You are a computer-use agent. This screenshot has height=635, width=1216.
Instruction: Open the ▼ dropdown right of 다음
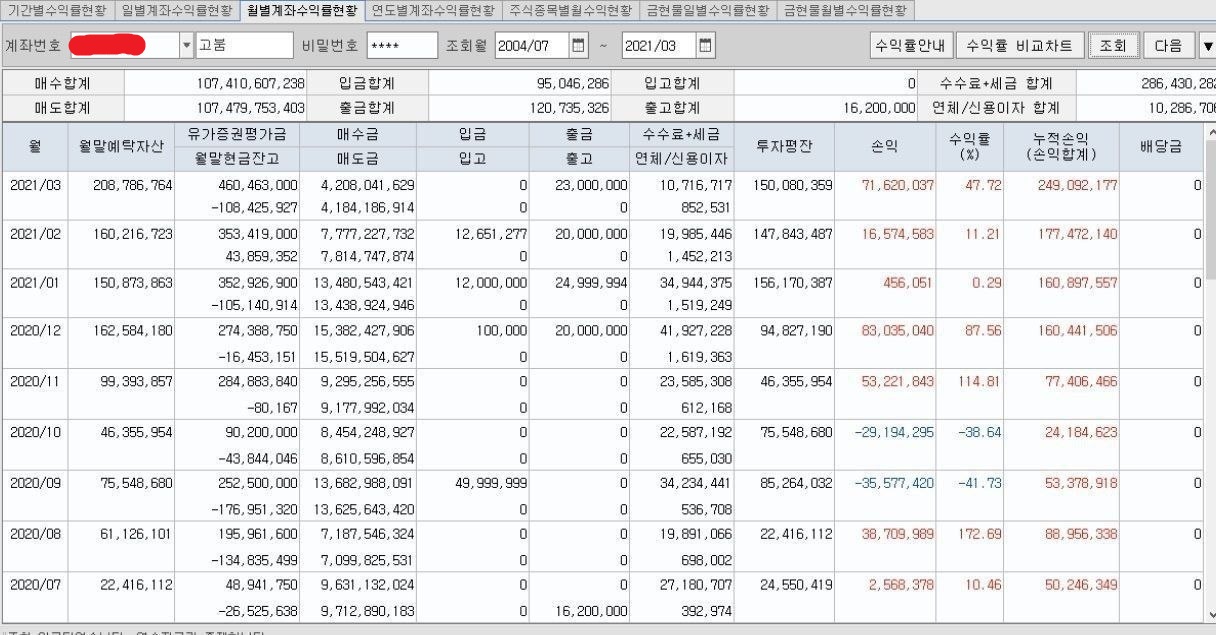coord(1207,45)
